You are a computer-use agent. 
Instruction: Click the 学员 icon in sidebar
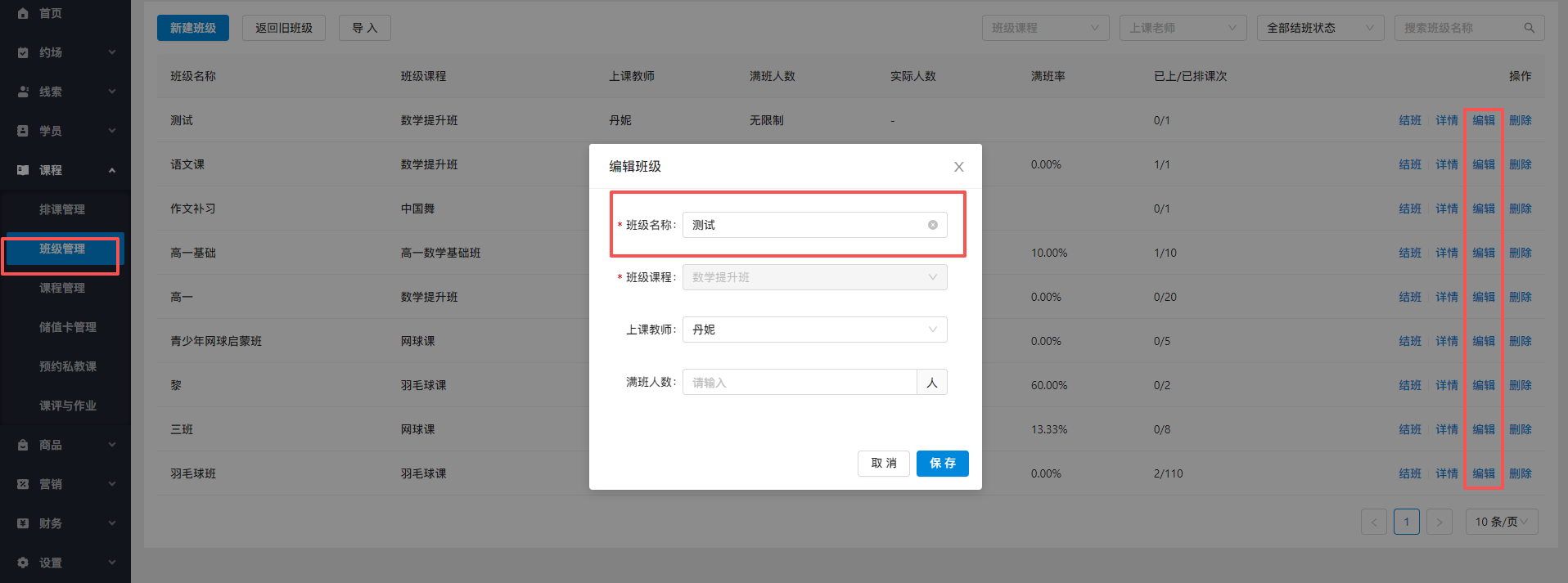pos(23,131)
